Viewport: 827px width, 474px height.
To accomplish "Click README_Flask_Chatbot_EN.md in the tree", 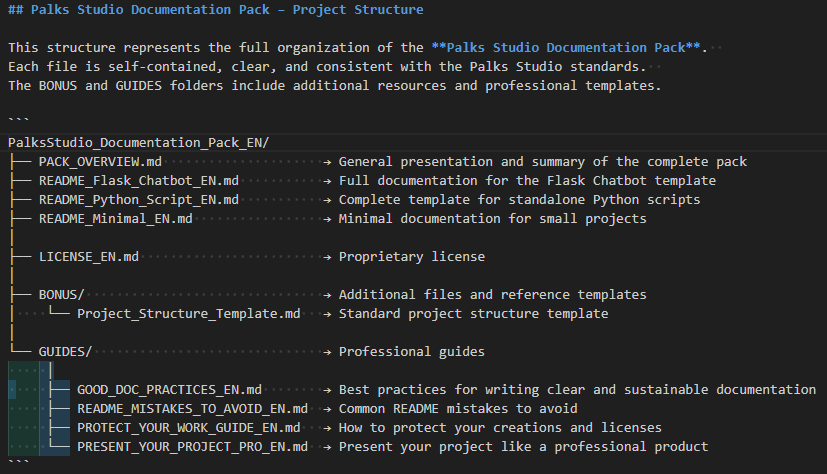I will point(139,181).
